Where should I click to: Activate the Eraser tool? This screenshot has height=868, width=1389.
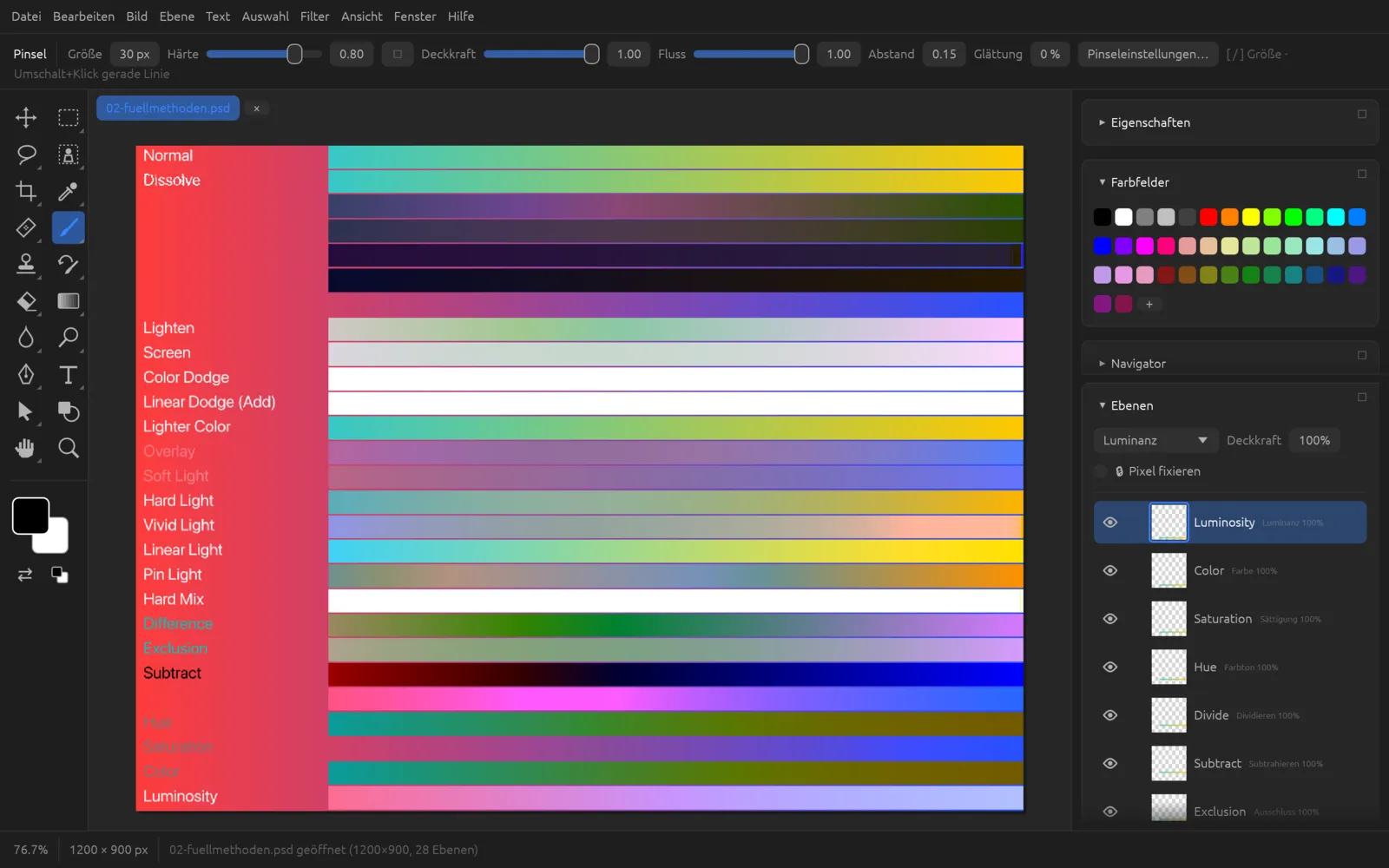[x=26, y=301]
